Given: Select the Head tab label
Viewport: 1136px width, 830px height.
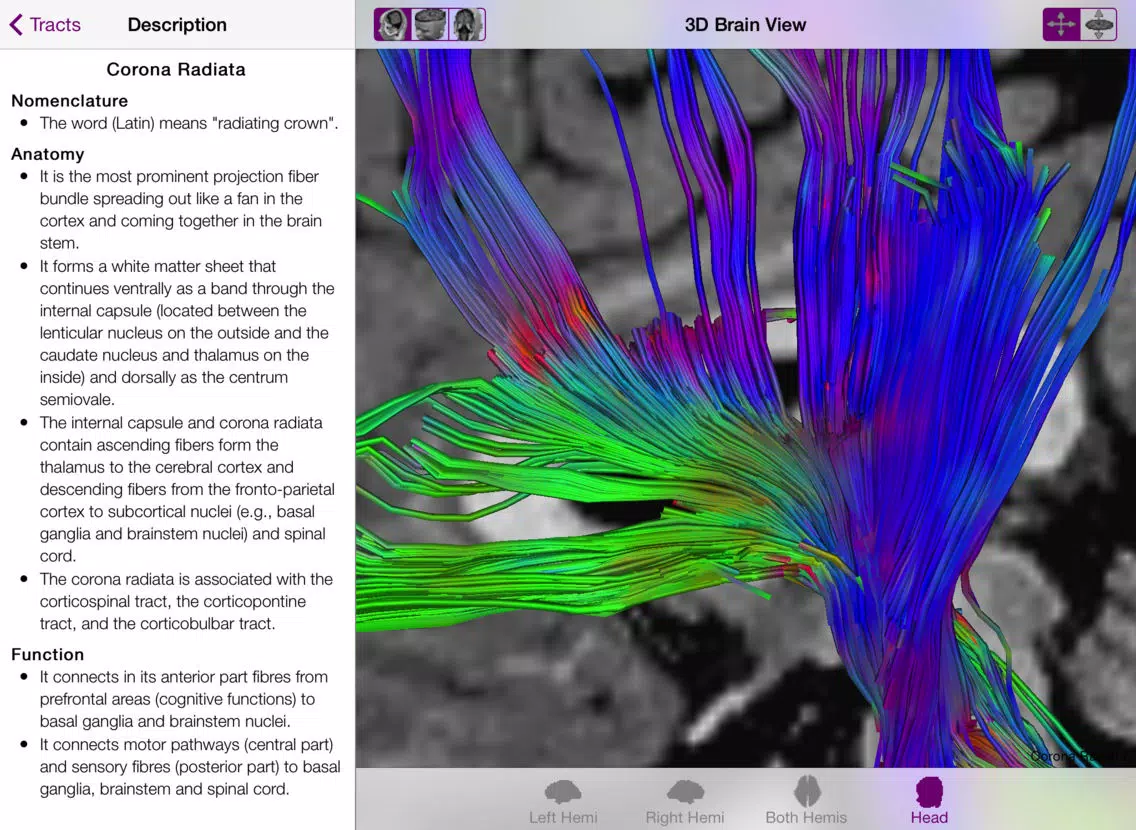Looking at the screenshot, I should (x=929, y=818).
